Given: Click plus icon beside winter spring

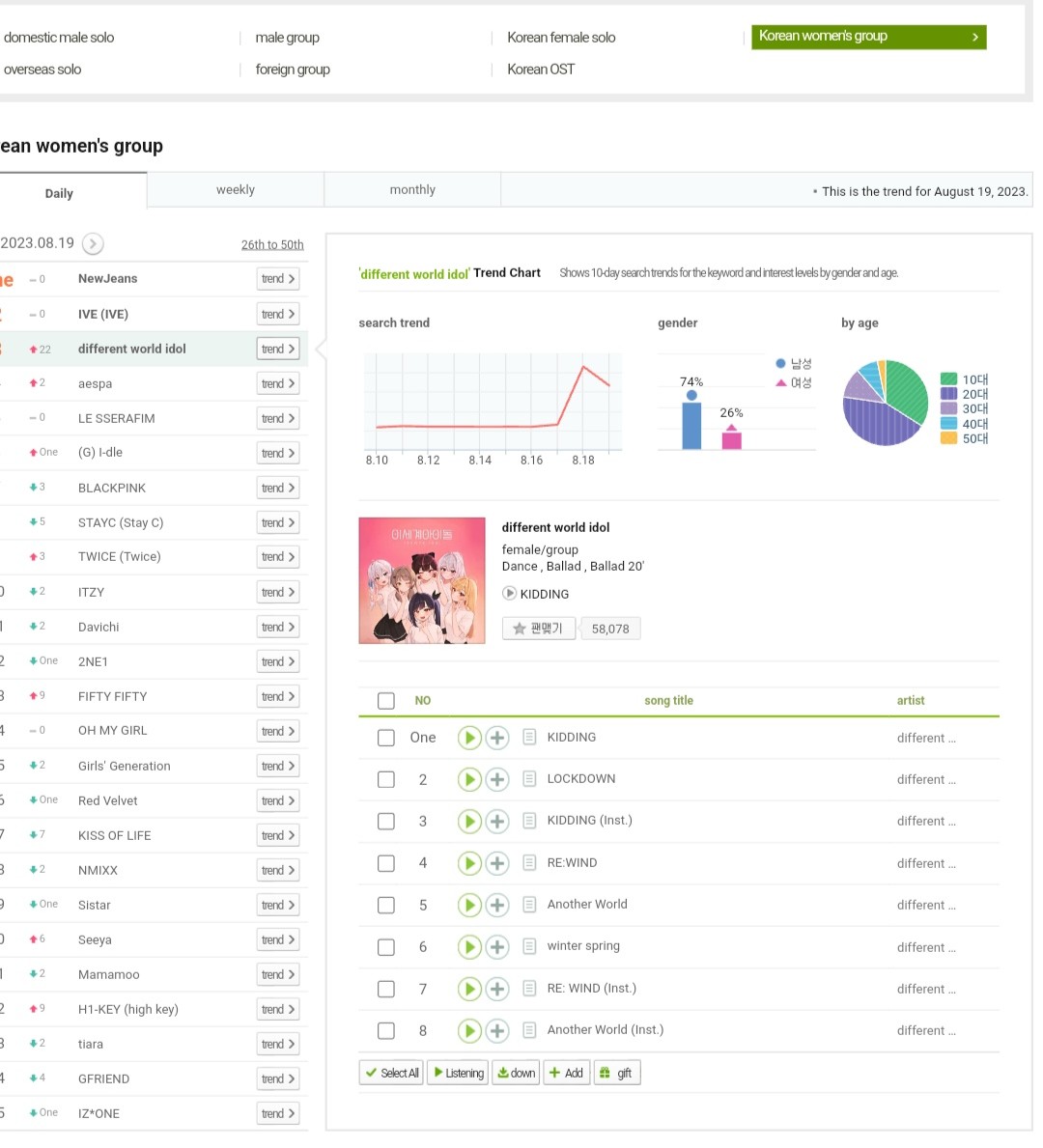Looking at the screenshot, I should (497, 947).
